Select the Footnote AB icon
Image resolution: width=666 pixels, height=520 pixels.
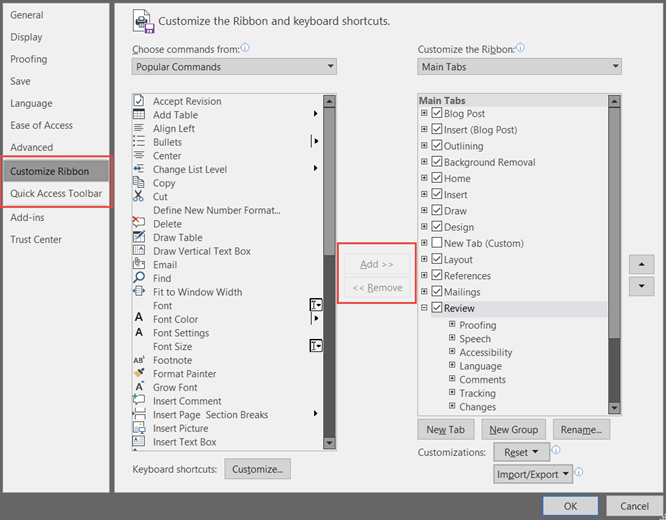pyautogui.click(x=139, y=360)
